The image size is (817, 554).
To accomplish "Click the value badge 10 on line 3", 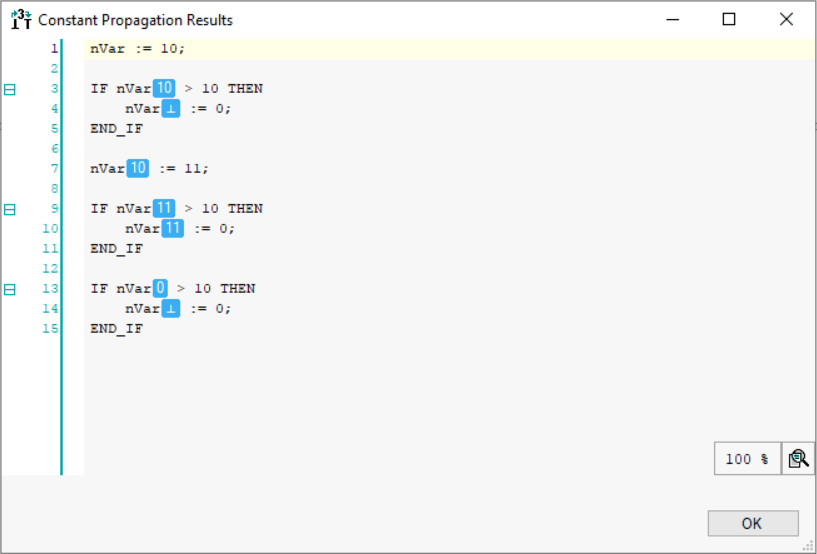I will coord(164,88).
